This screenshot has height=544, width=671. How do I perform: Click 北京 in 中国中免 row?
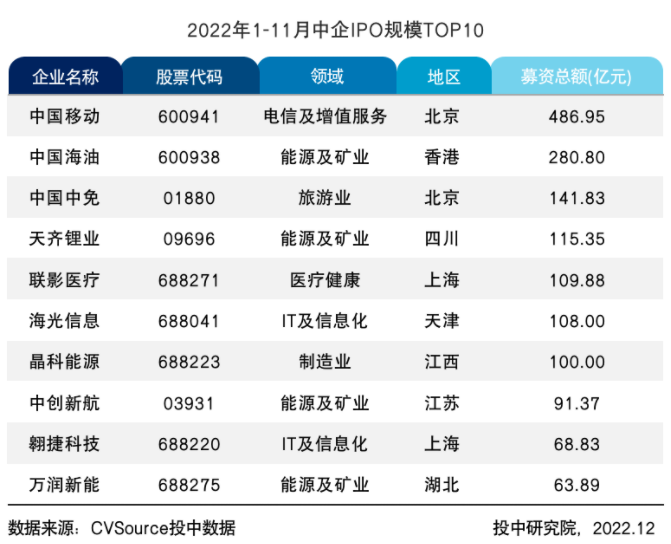[442, 198]
